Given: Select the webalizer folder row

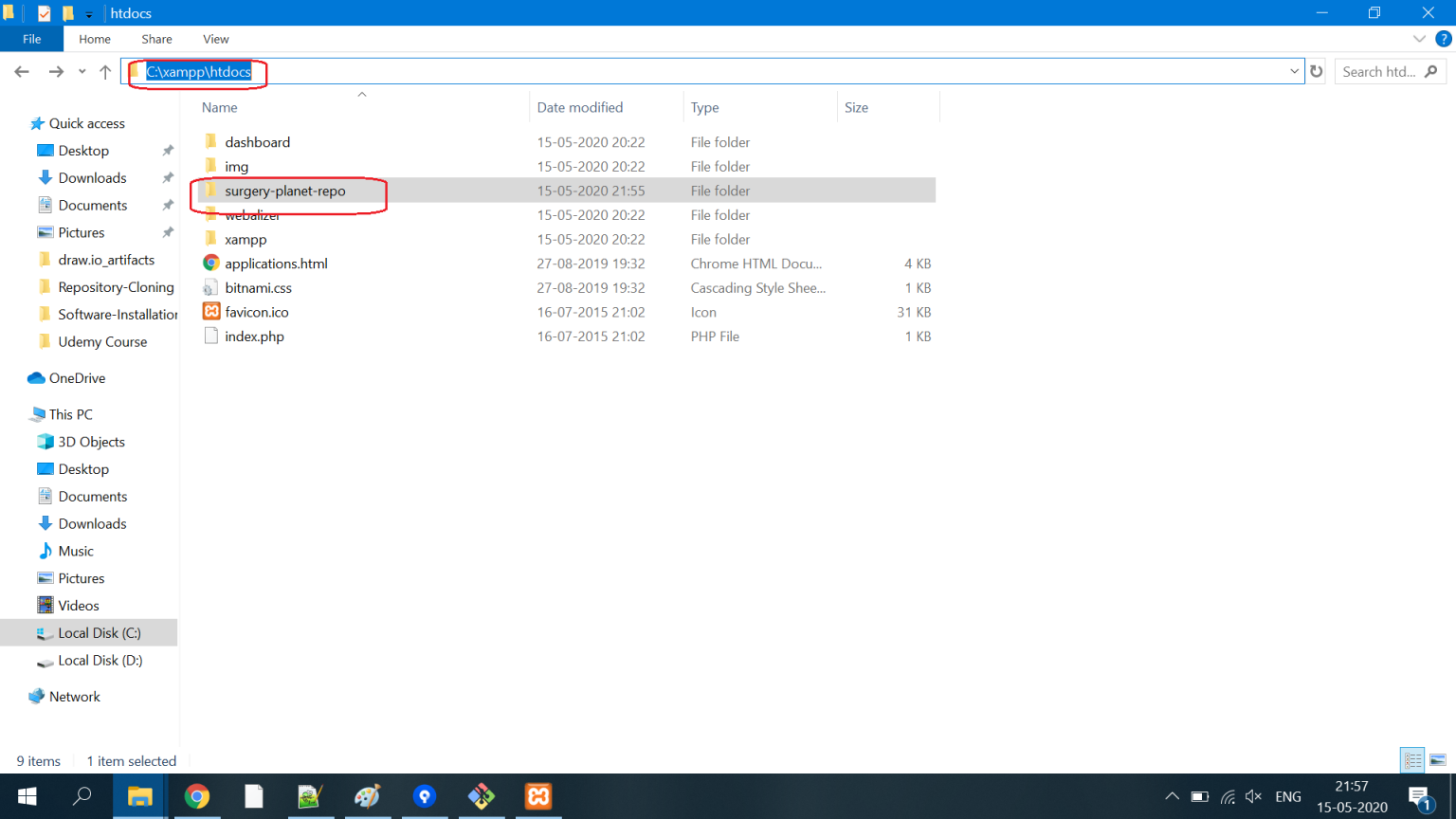Looking at the screenshot, I should coord(569,215).
